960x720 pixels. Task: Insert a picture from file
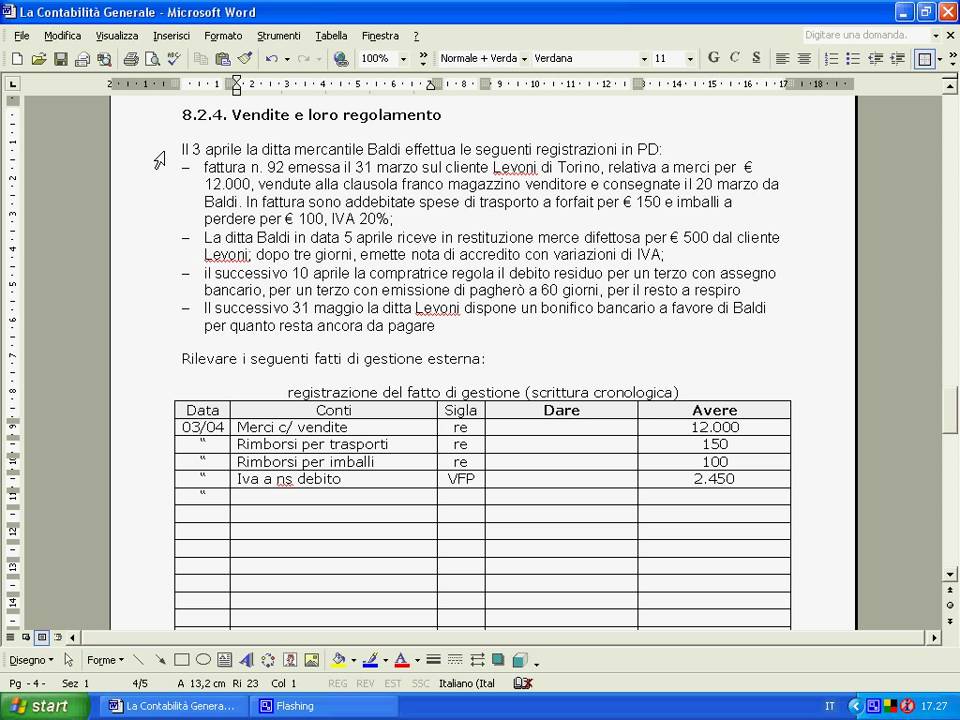point(312,660)
